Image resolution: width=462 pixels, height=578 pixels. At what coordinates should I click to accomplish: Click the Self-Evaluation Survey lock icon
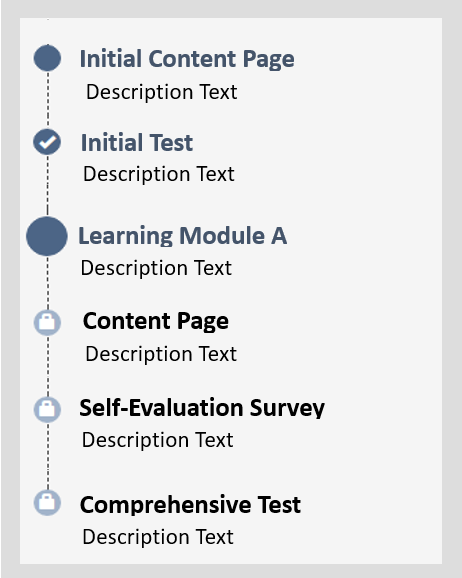click(x=47, y=410)
